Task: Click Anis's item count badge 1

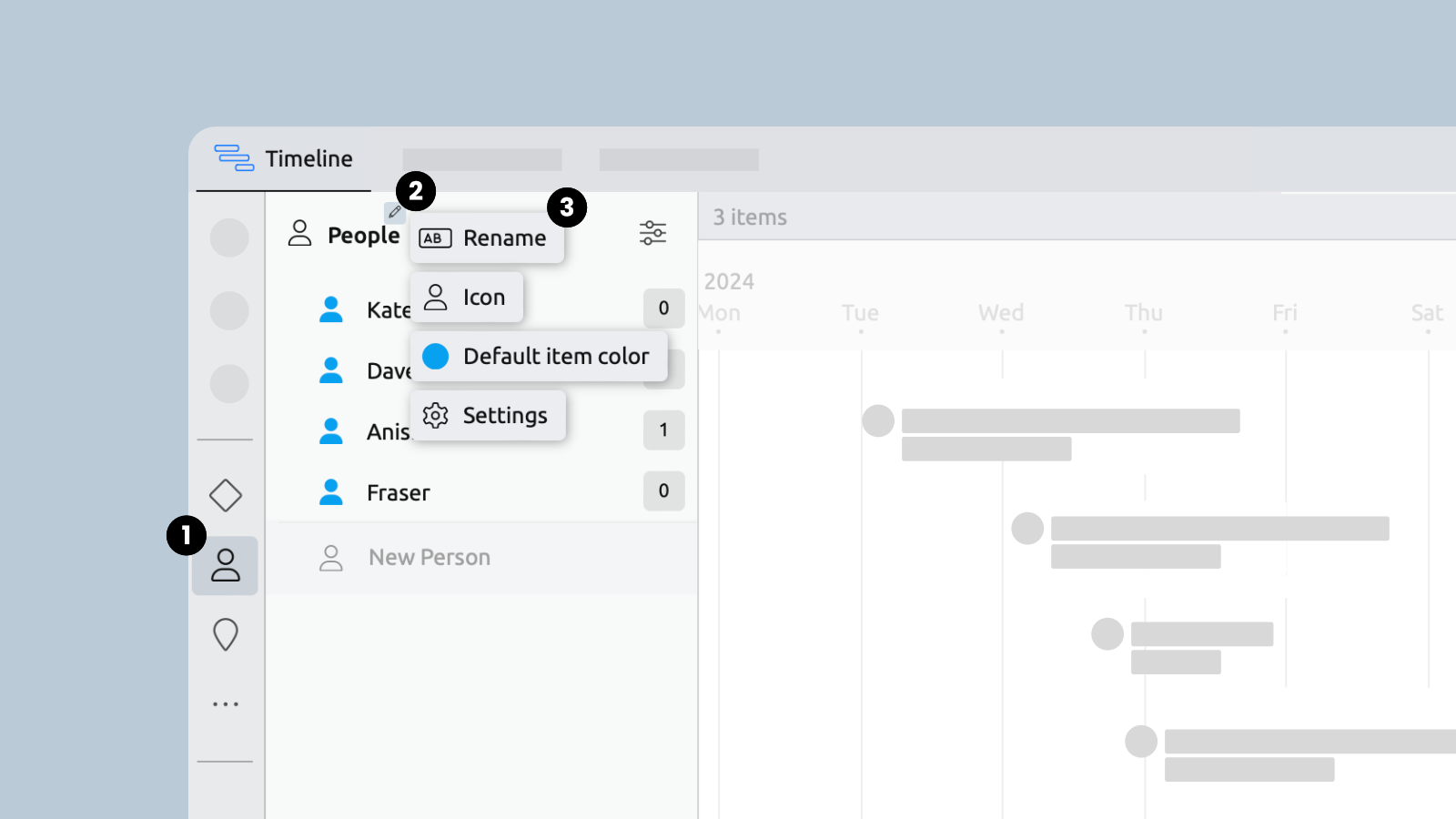Action: (x=663, y=430)
